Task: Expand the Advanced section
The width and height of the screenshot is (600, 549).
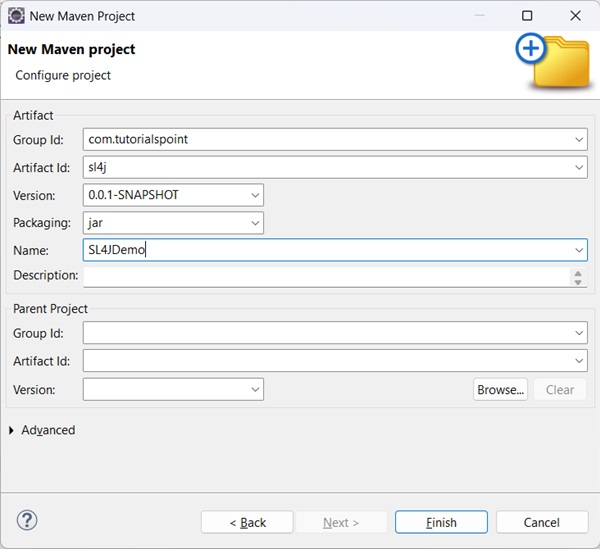Action: pyautogui.click(x=12, y=430)
